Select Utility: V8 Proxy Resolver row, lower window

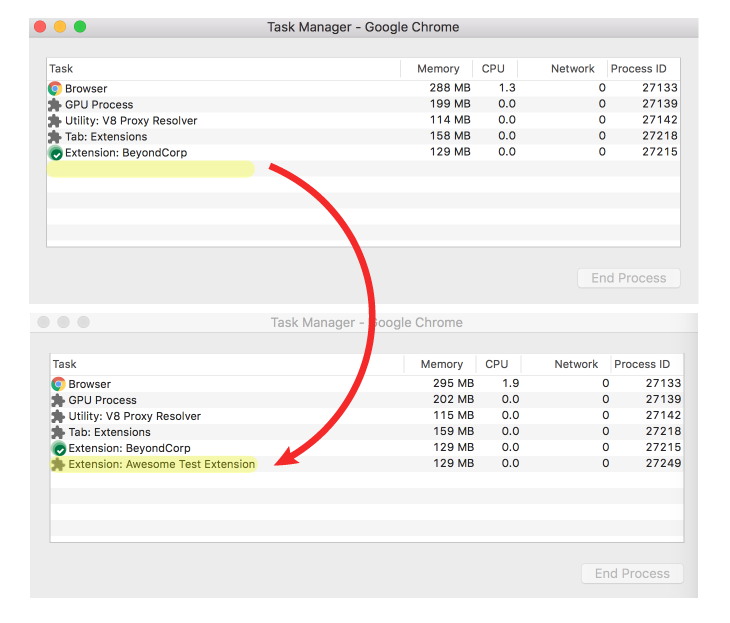point(366,416)
